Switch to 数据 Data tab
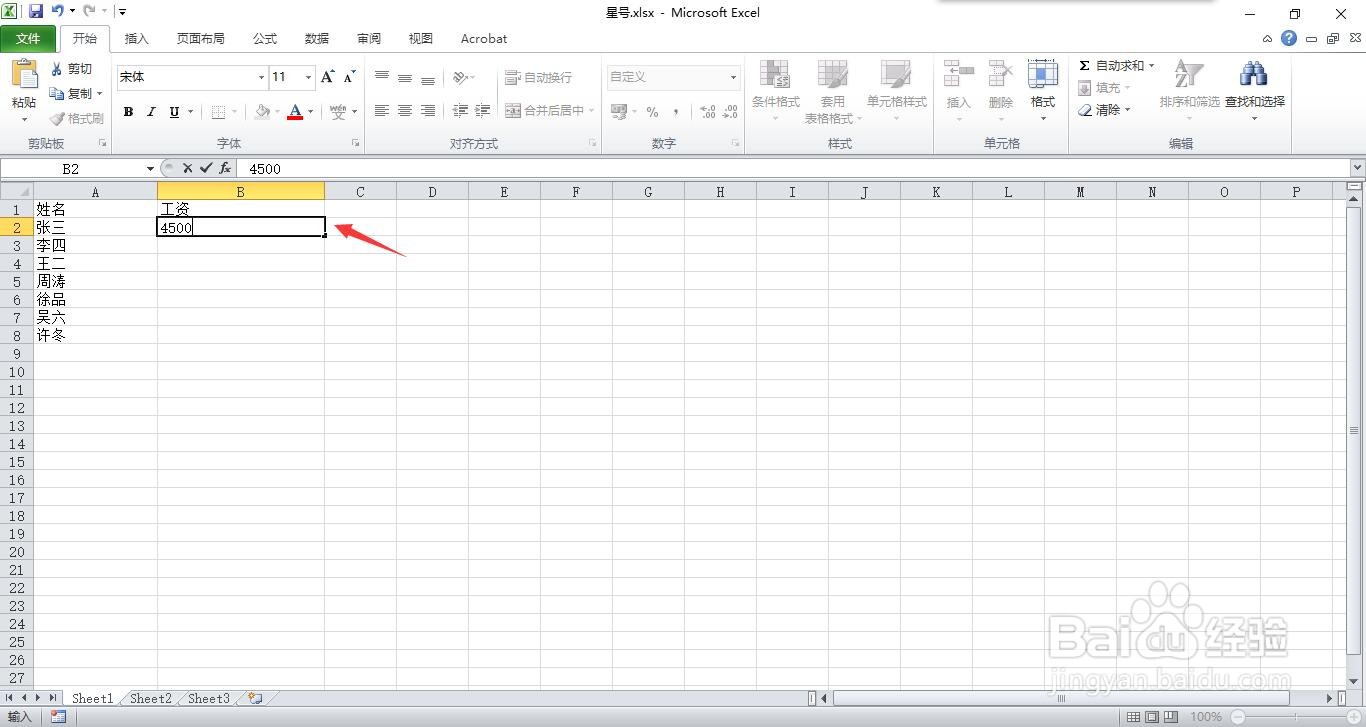The height and width of the screenshot is (727, 1366). tap(317, 39)
